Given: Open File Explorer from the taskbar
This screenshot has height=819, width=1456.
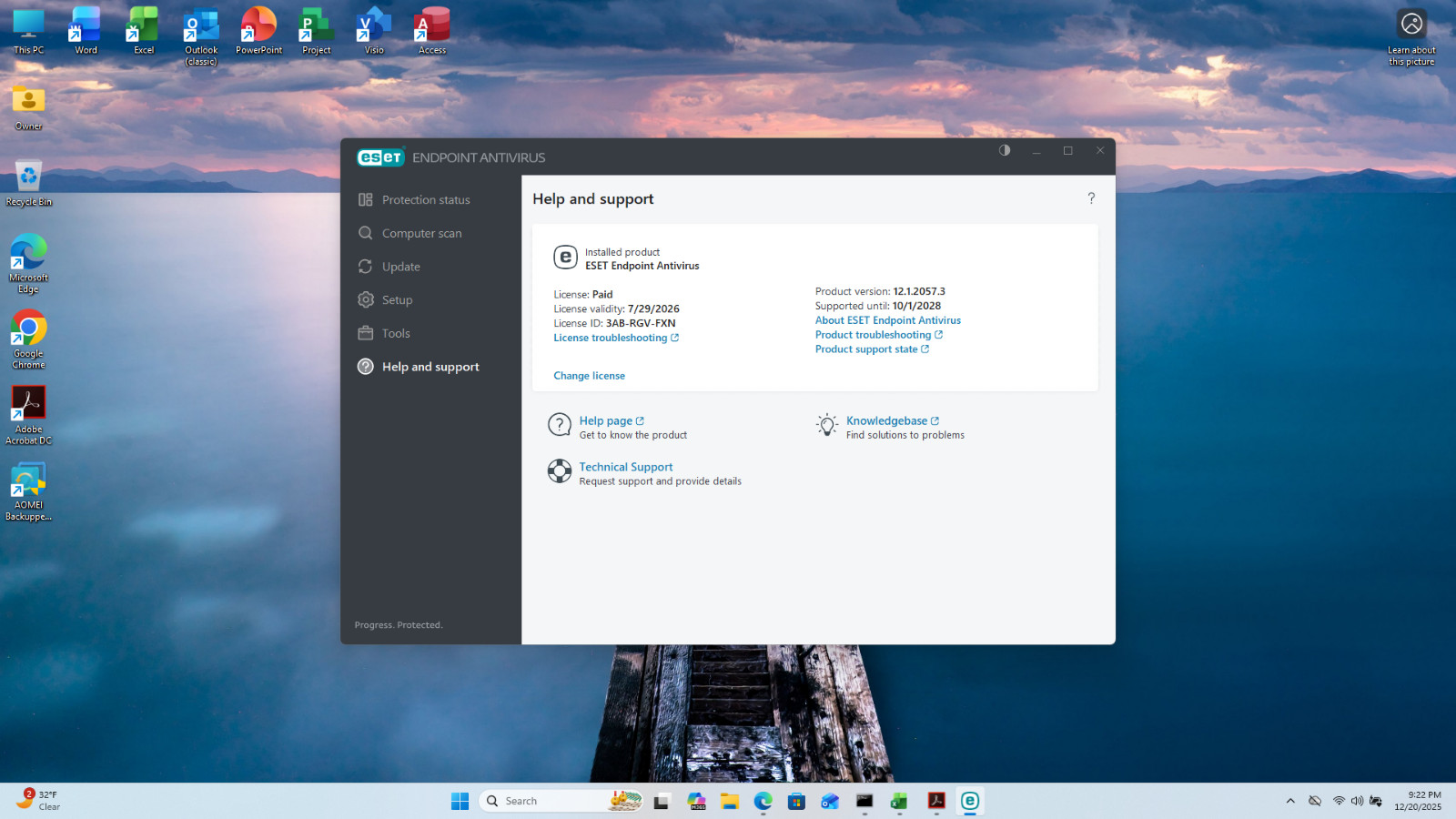Looking at the screenshot, I should point(730,801).
